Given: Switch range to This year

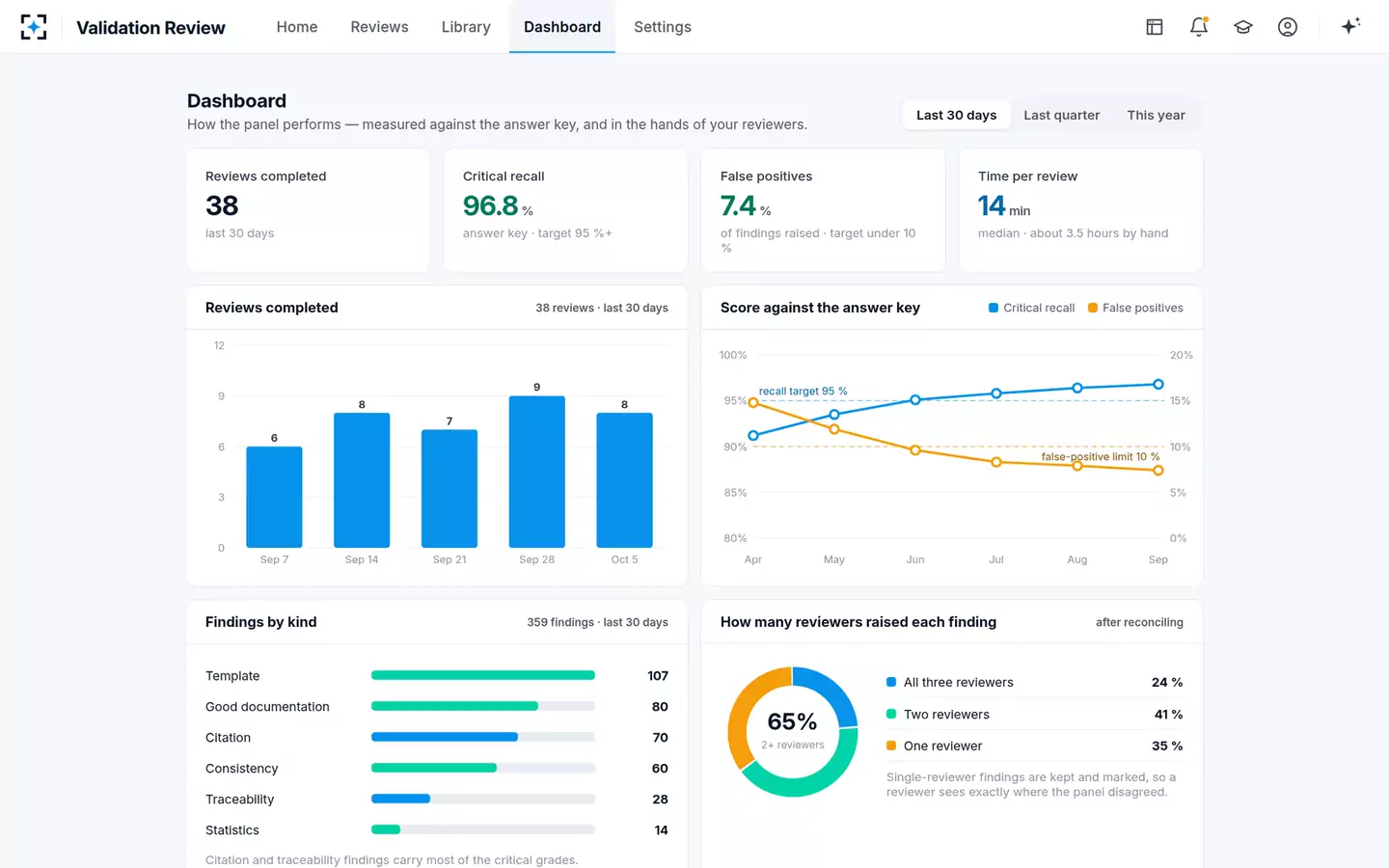Looking at the screenshot, I should [1156, 115].
